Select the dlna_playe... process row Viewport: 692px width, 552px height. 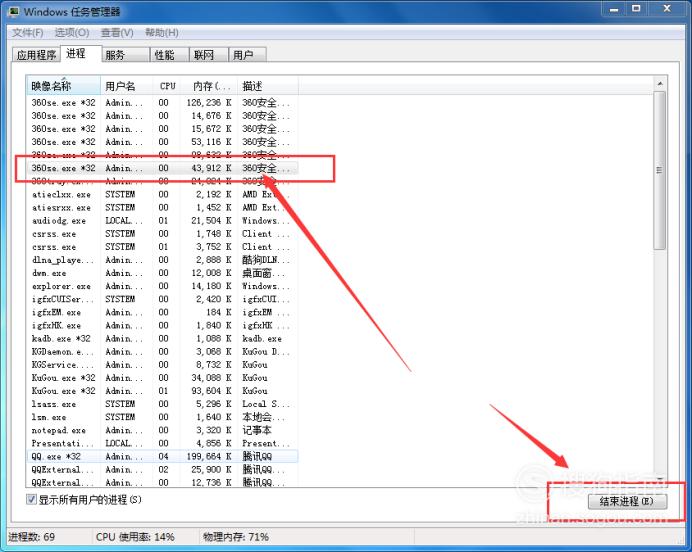[x=162, y=260]
